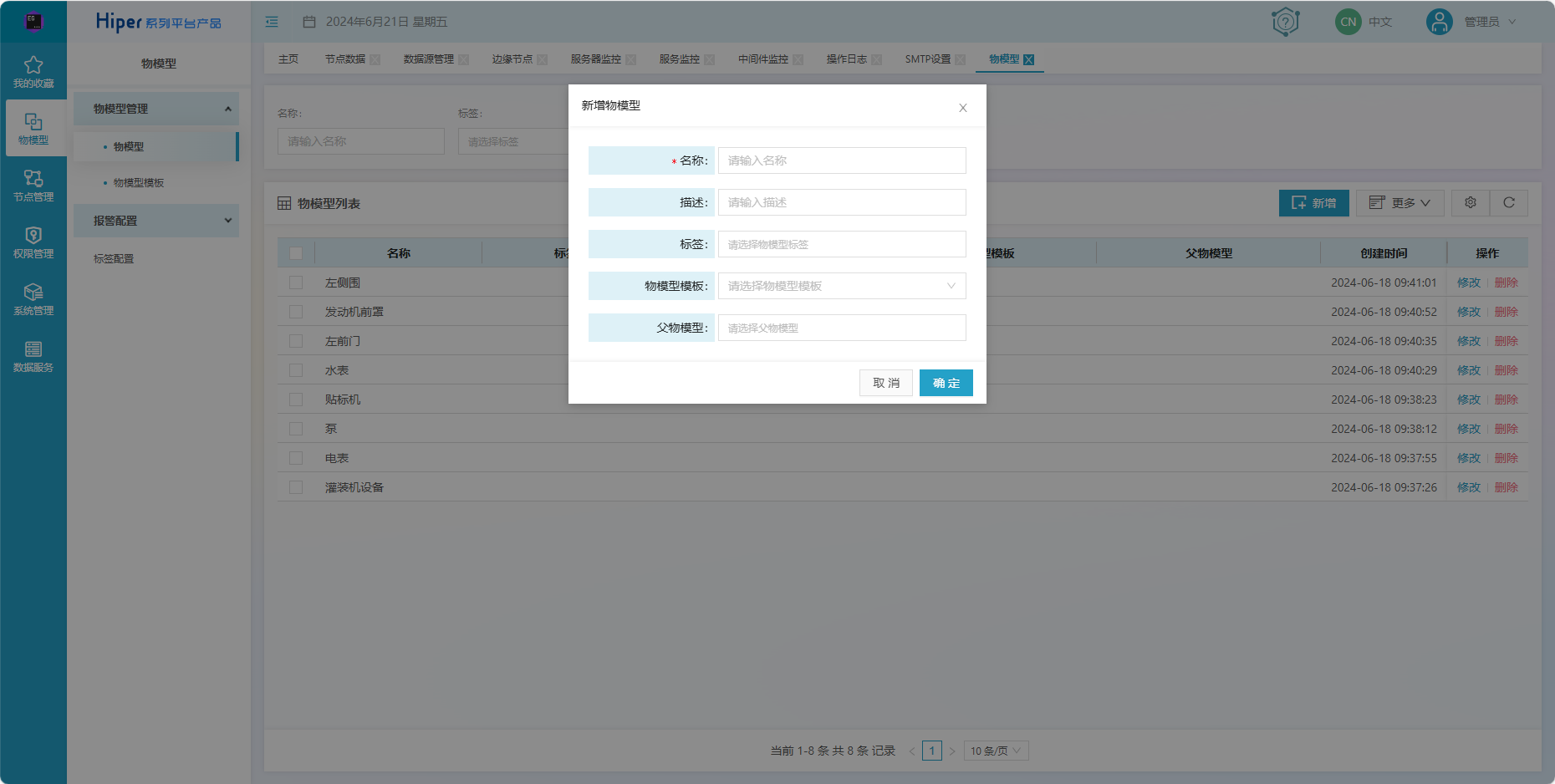
Task: Click CN language circle icon
Action: [x=1348, y=22]
